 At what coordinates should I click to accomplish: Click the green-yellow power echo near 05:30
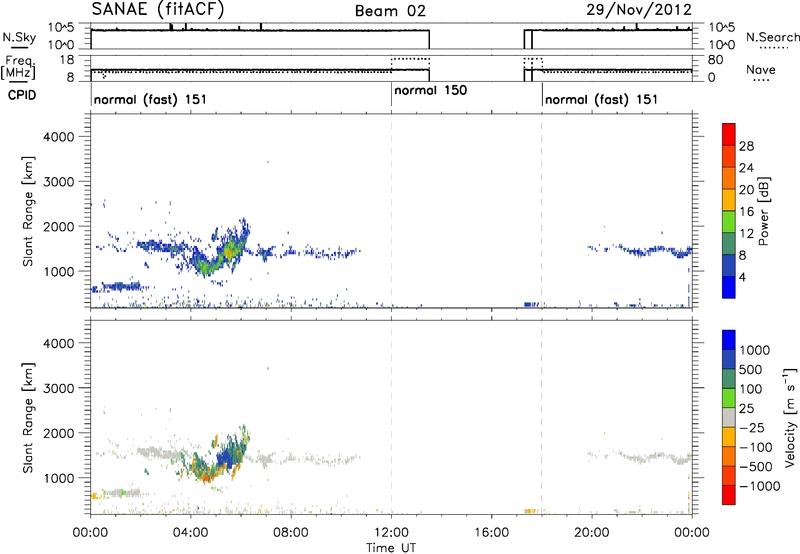tap(228, 250)
